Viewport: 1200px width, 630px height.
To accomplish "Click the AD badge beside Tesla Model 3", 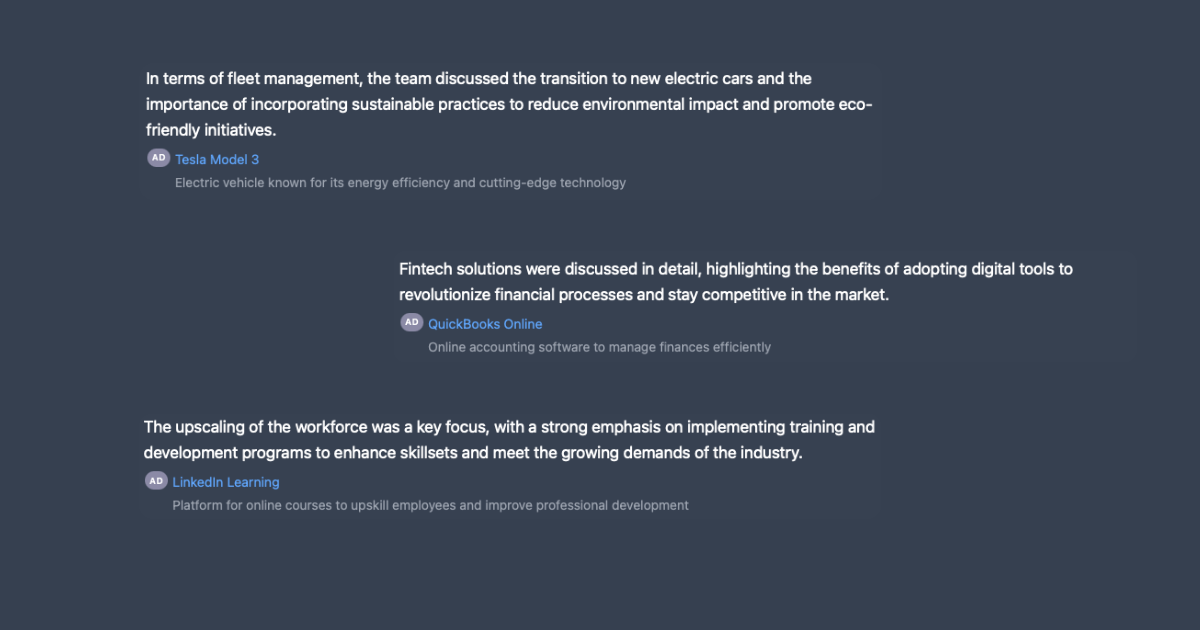I will pyautogui.click(x=158, y=158).
